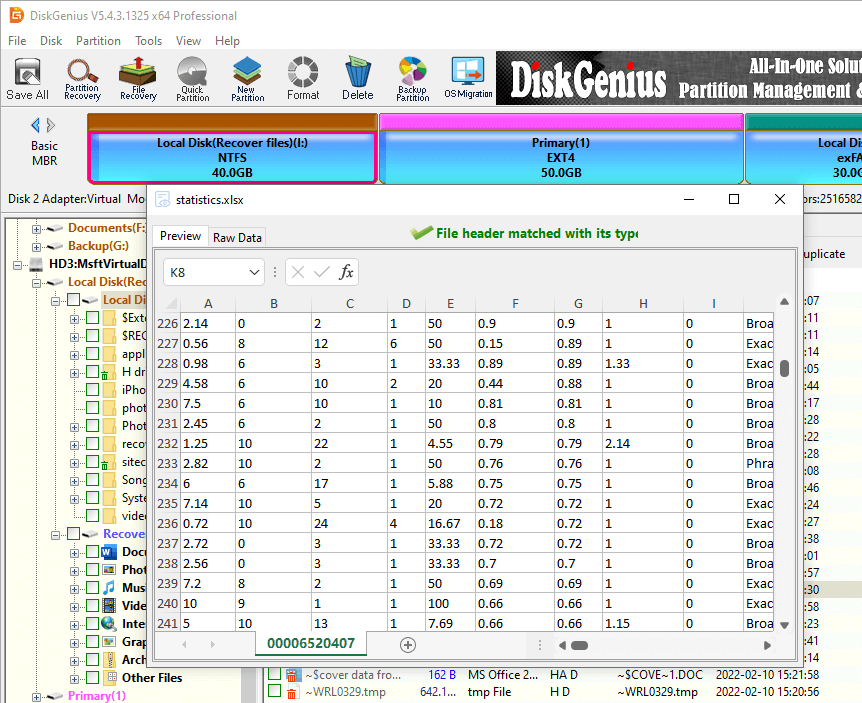Switch to the Raw Data tab
The height and width of the screenshot is (703, 862).
click(237, 237)
